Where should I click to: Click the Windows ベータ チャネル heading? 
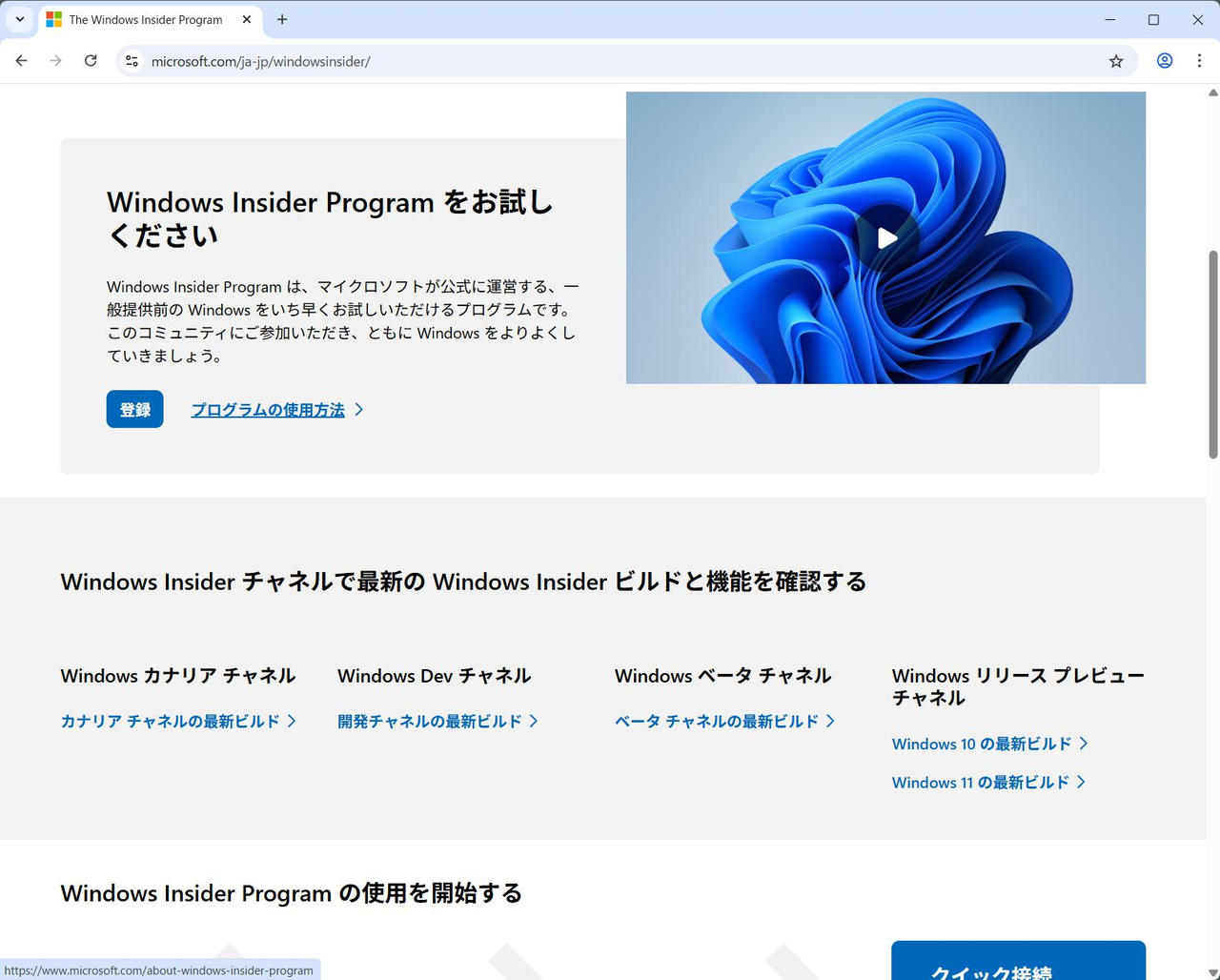722,676
